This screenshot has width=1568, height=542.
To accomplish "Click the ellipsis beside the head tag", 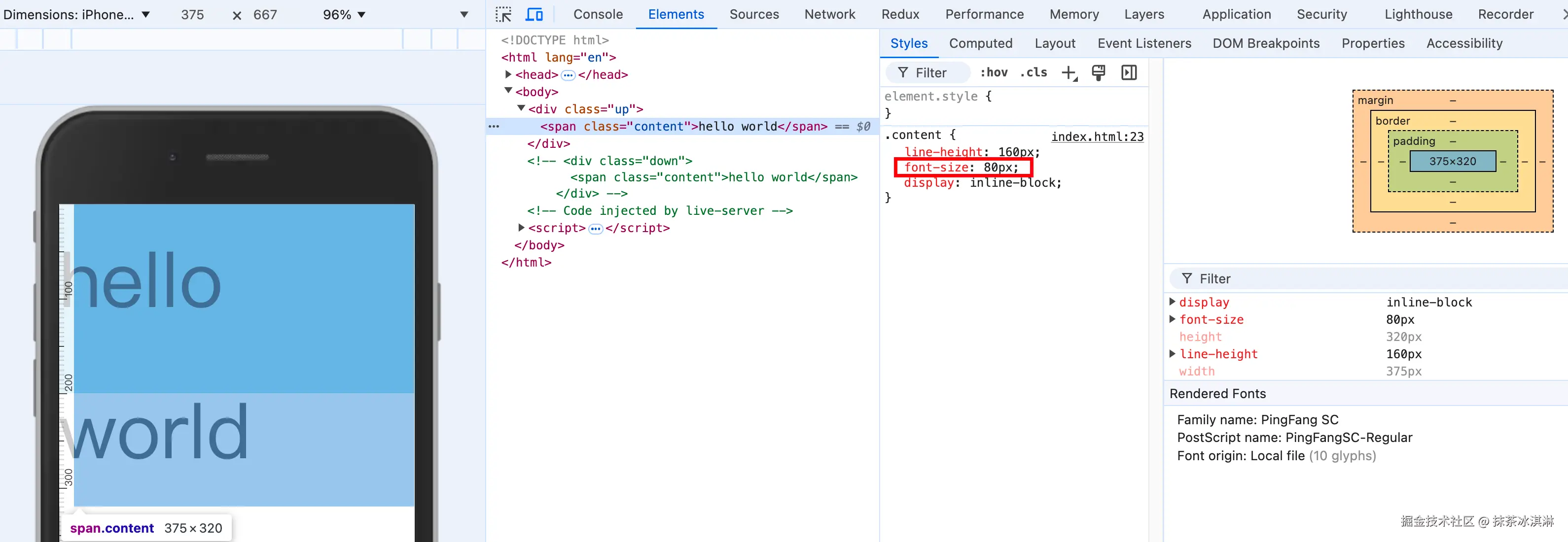I will 568,75.
